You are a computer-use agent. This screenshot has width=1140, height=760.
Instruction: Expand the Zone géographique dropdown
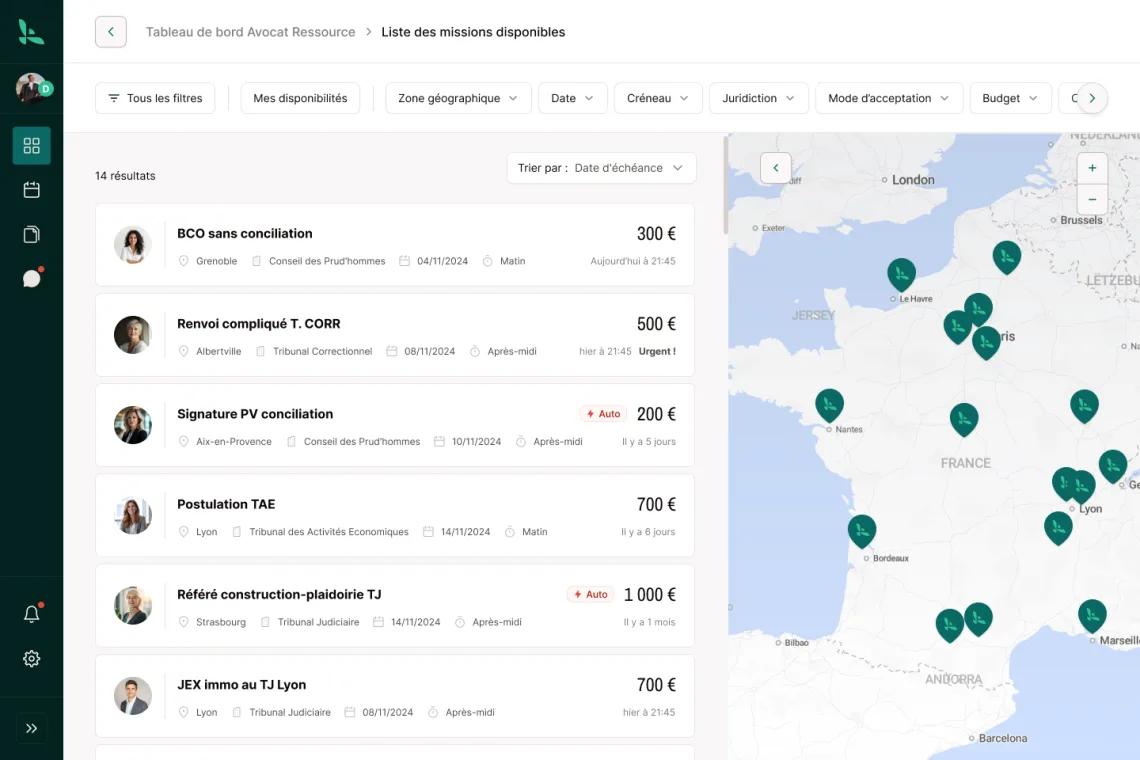(x=458, y=98)
